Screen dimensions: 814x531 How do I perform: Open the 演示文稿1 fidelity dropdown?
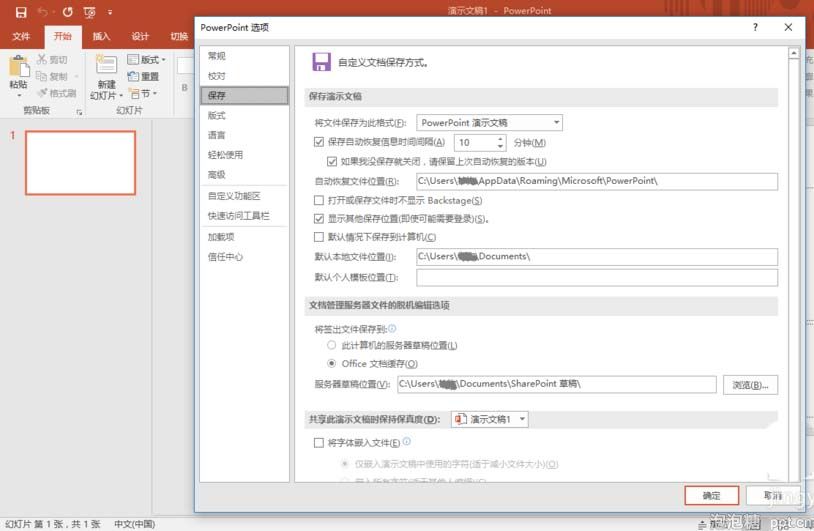pos(490,419)
